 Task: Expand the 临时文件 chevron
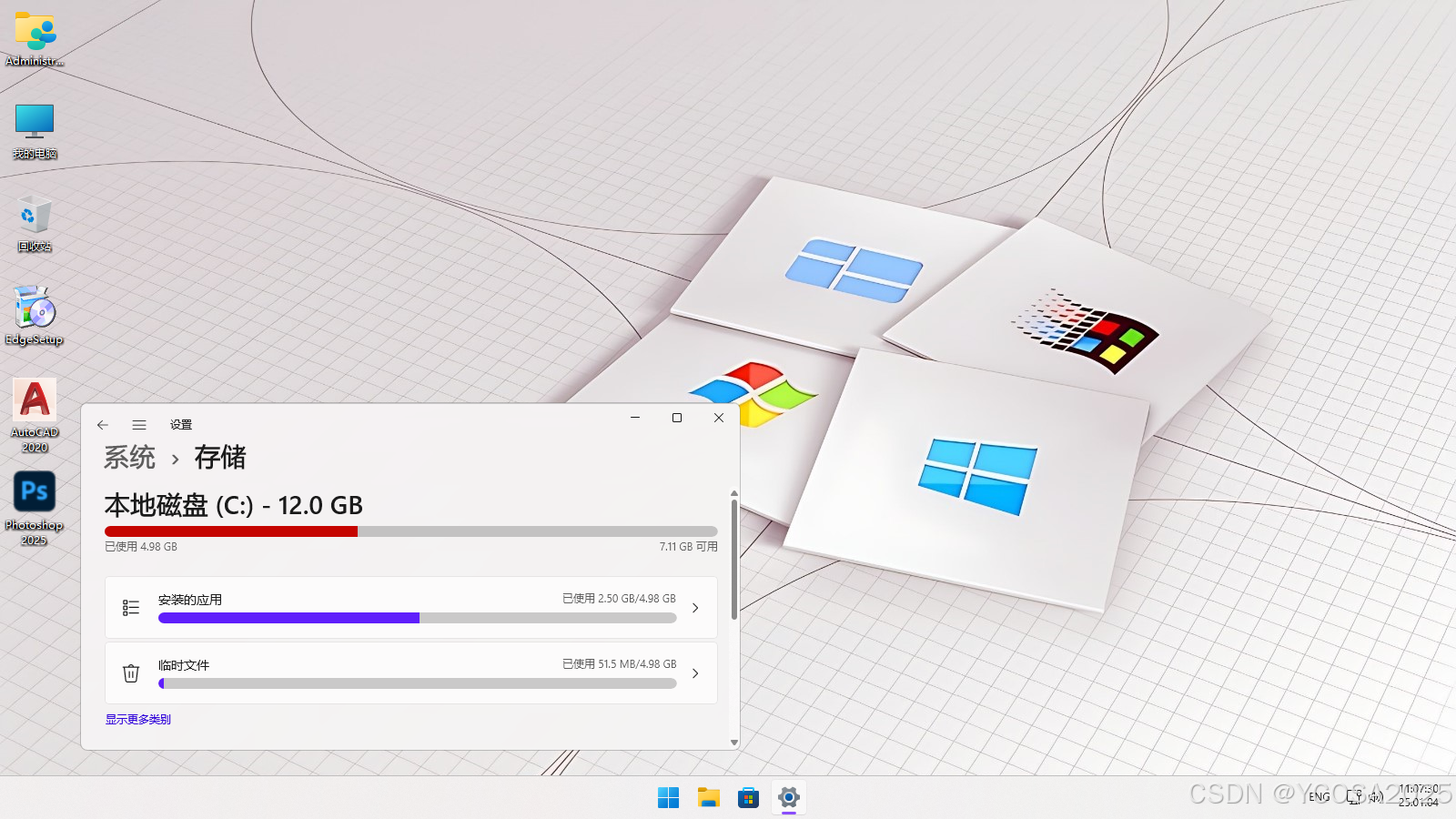point(695,673)
